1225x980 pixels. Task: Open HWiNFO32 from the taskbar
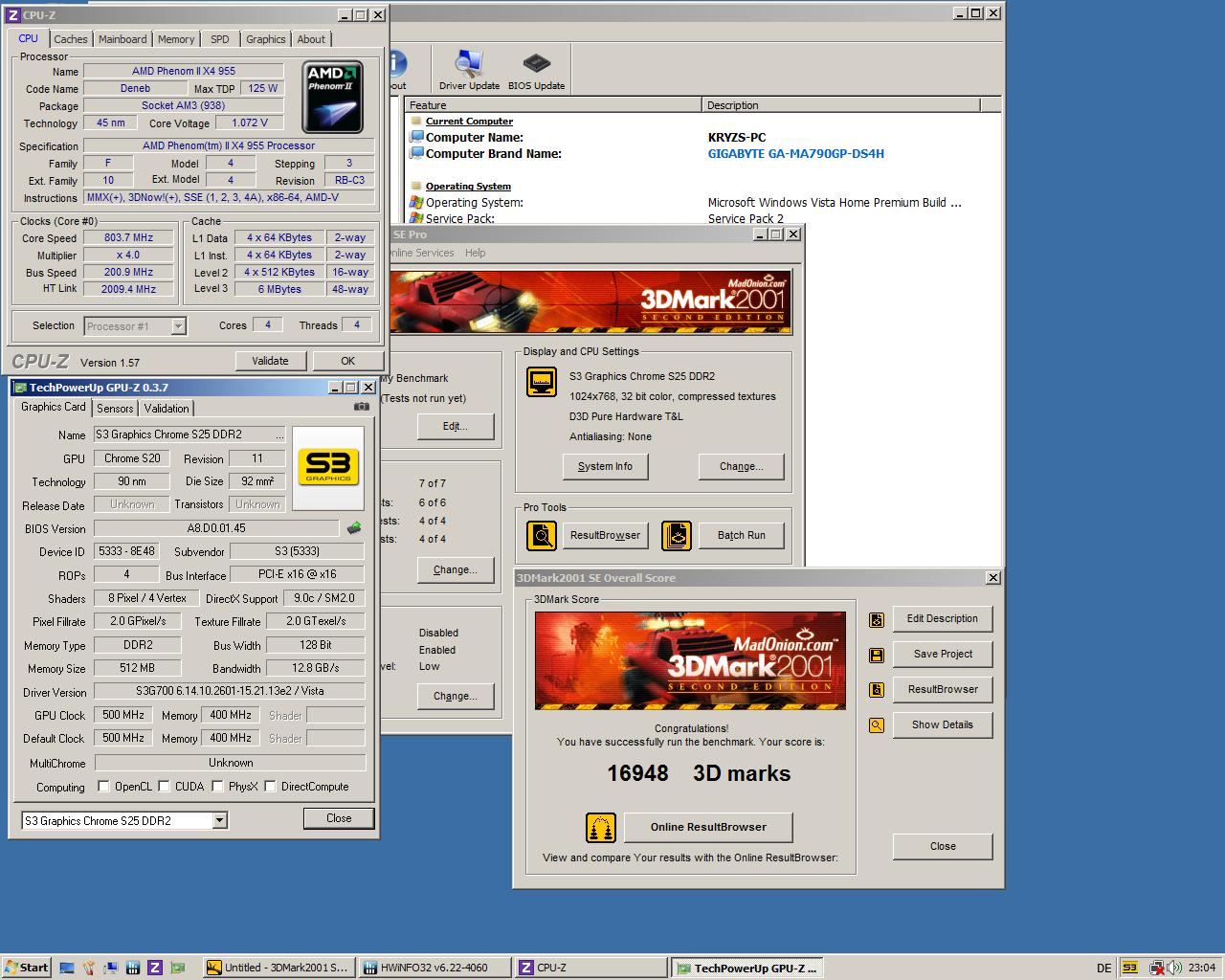[x=434, y=968]
